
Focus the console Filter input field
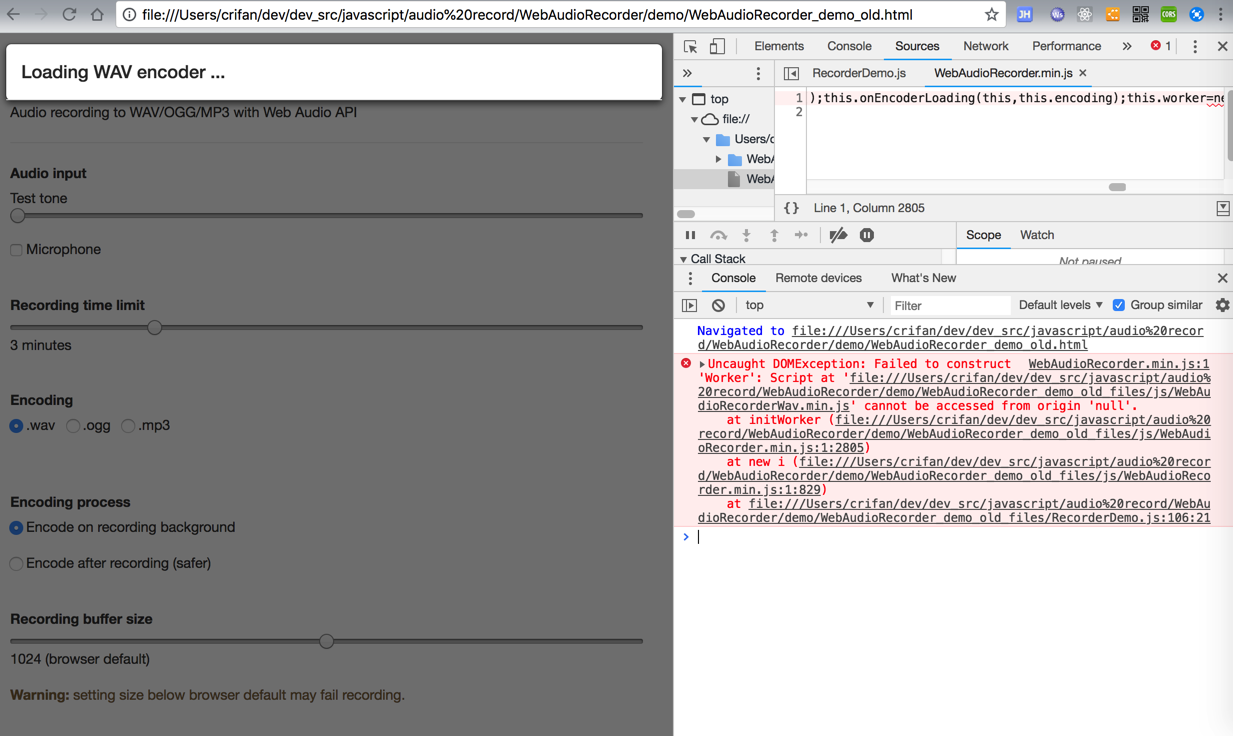click(x=948, y=305)
